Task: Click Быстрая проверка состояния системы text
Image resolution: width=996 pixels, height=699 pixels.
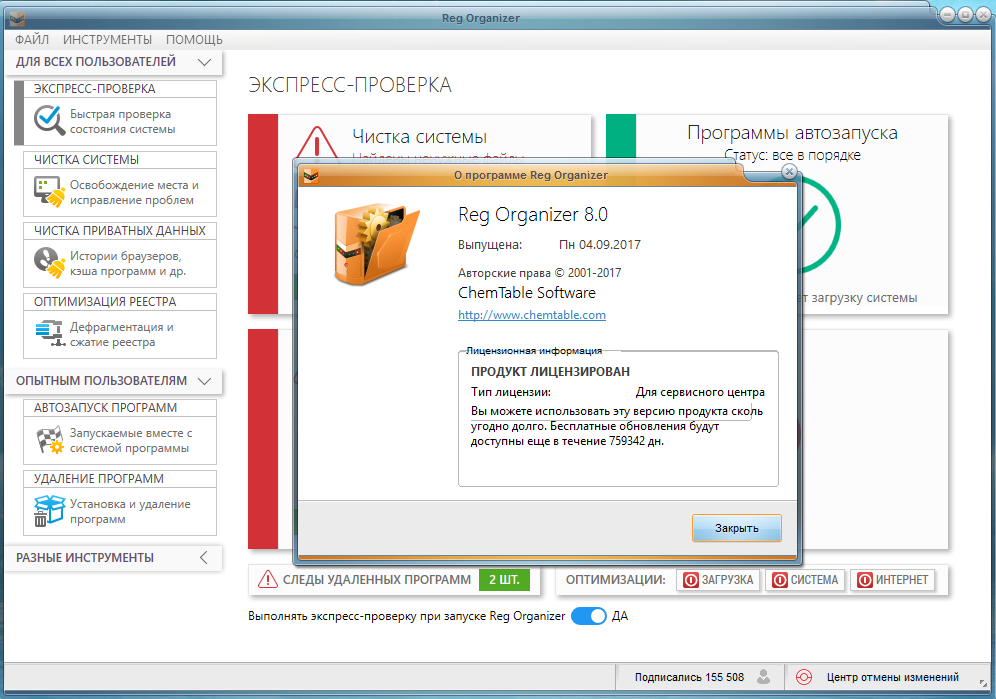Action: click(x=122, y=121)
